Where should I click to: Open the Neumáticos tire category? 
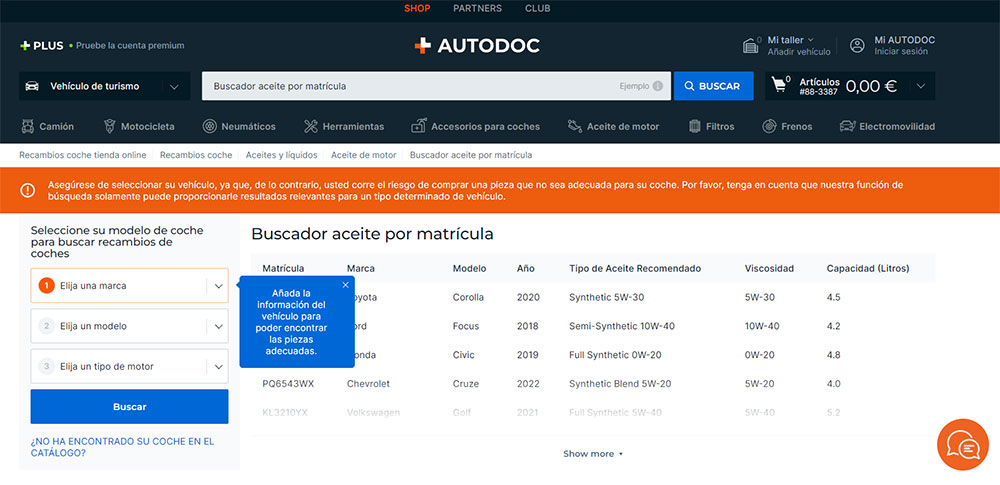[x=239, y=127]
